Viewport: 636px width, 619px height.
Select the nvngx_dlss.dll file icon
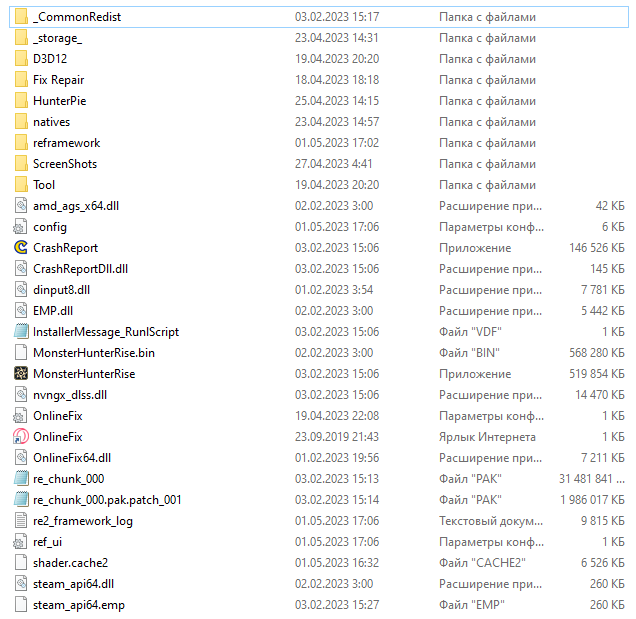coord(21,395)
